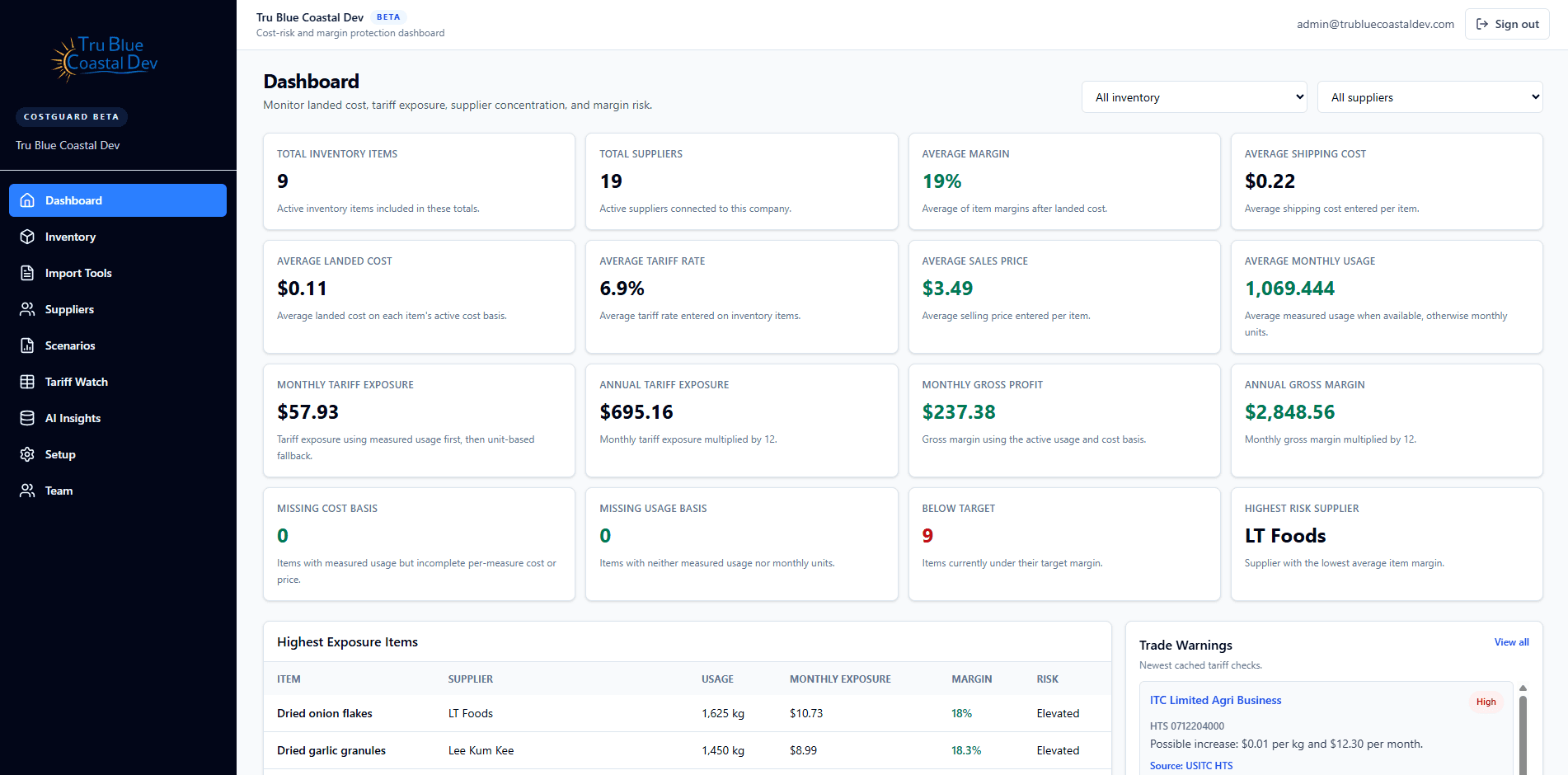Screen dimensions: 1568x775
Task: Click the Below Target value 9
Action: [927, 536]
